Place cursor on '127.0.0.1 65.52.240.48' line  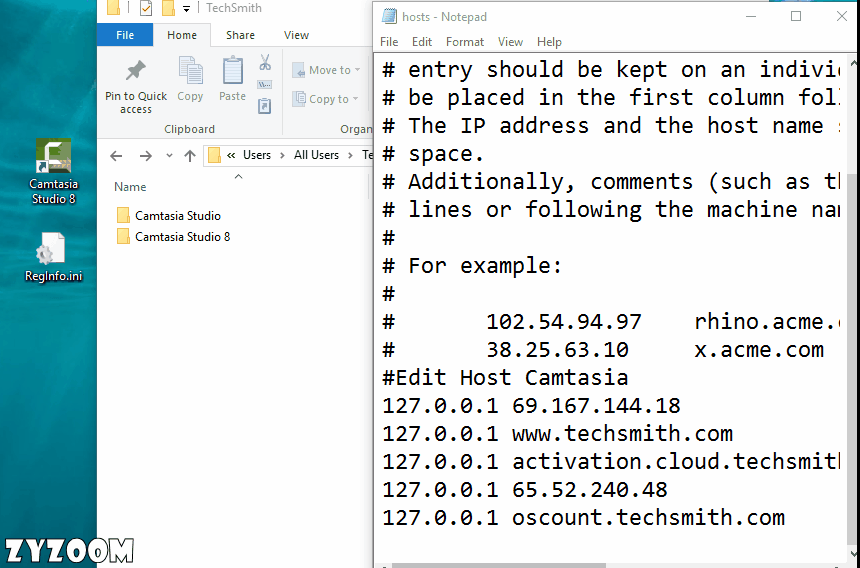(x=524, y=490)
